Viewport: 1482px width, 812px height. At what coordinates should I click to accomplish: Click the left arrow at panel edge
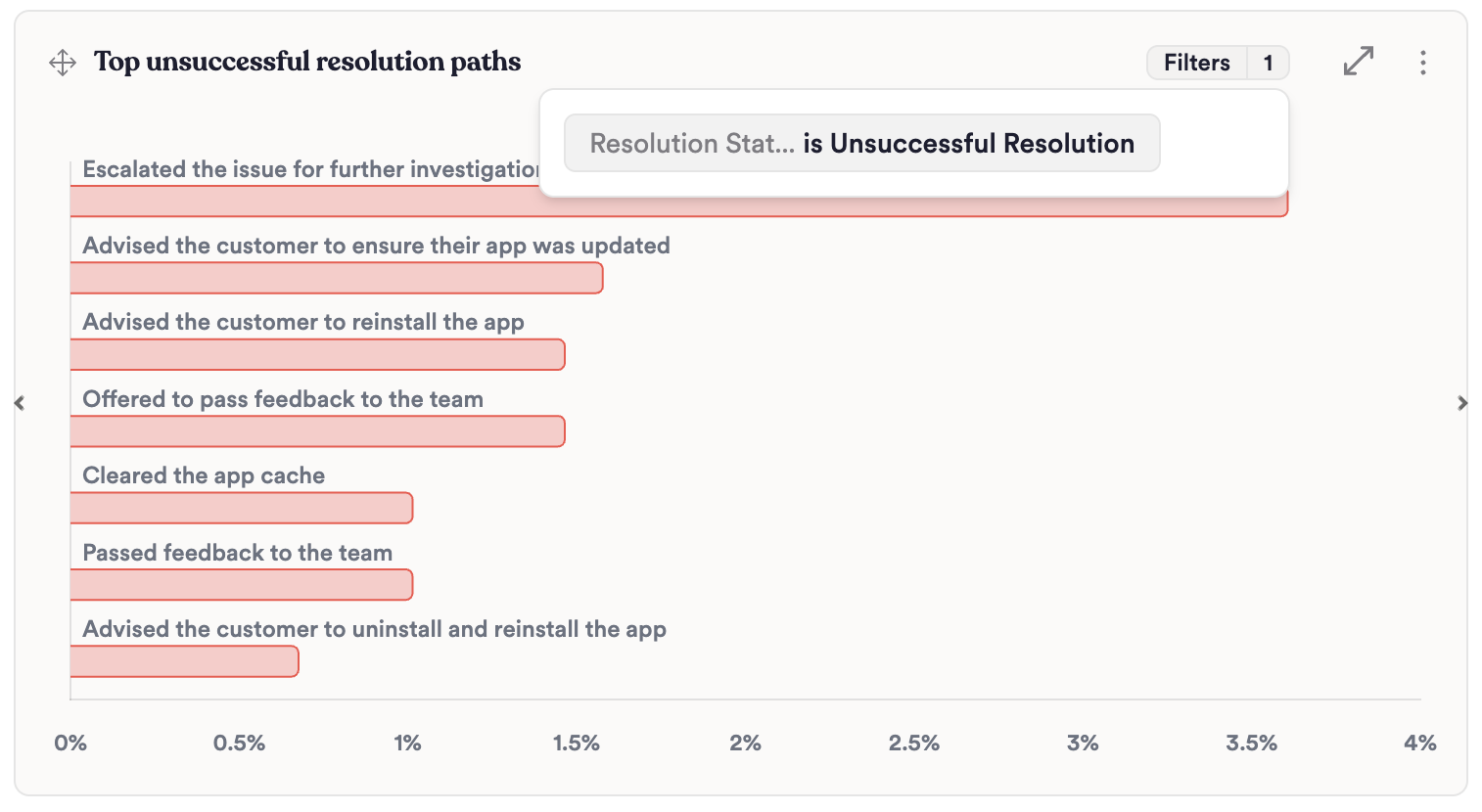click(20, 403)
